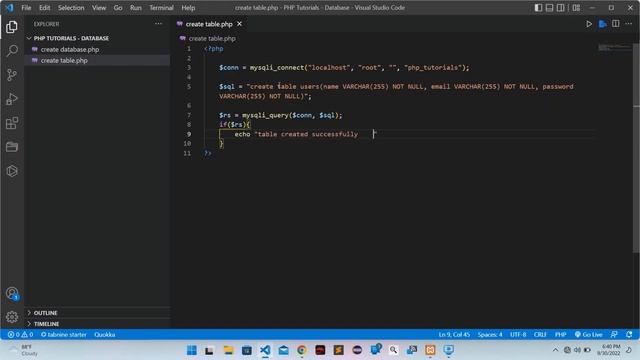Open the Help menu

coord(188,8)
